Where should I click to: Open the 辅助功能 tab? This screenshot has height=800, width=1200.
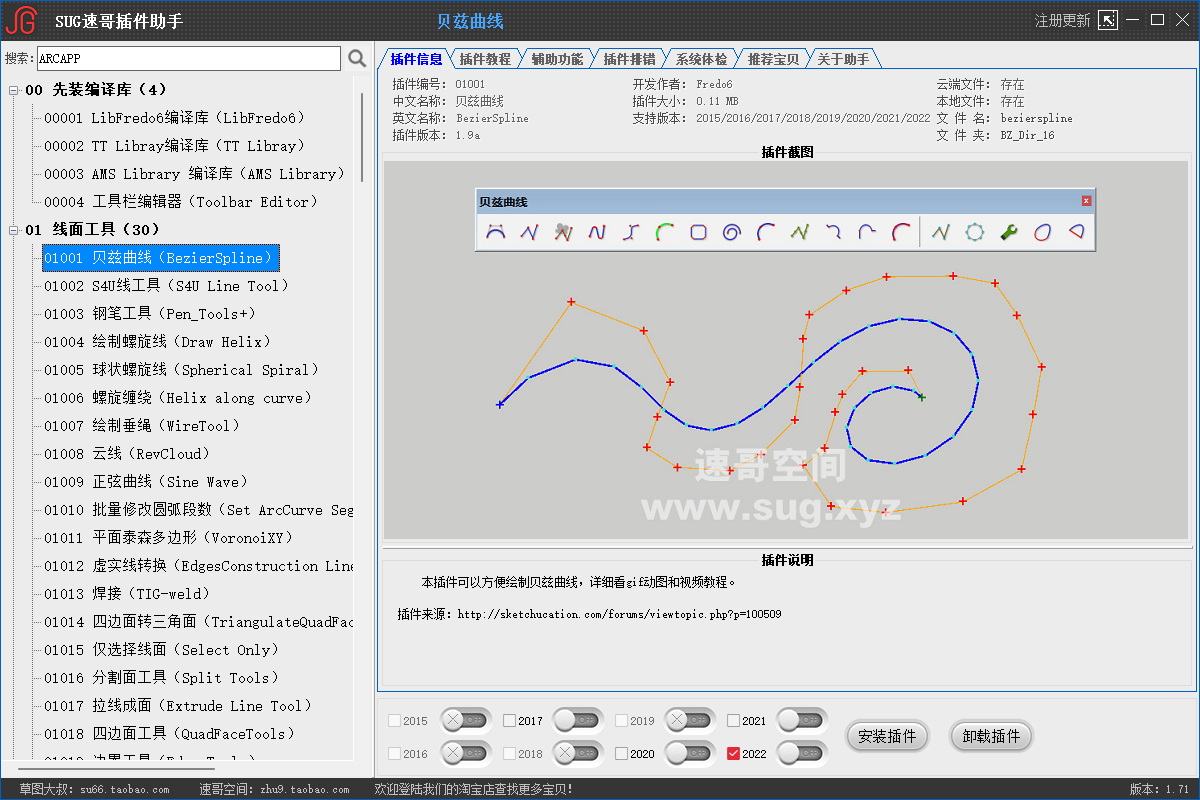click(557, 59)
